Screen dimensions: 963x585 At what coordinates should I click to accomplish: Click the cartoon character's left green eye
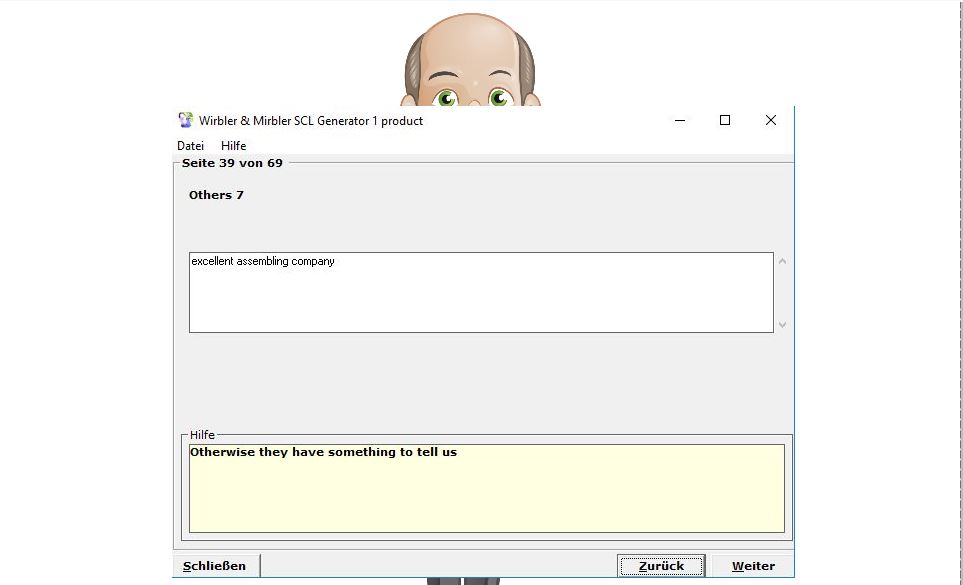(446, 98)
